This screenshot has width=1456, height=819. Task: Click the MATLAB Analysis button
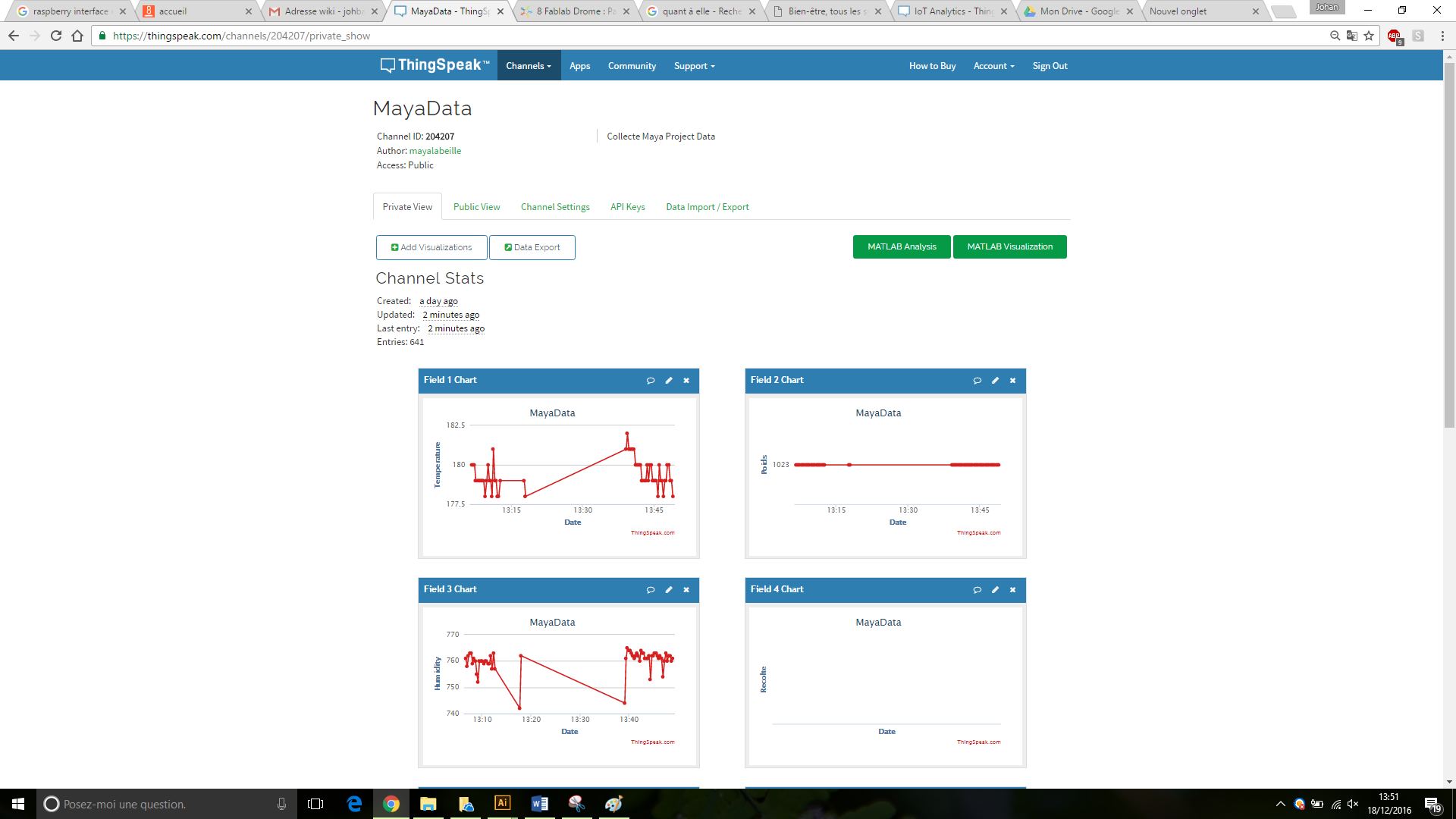pos(902,247)
